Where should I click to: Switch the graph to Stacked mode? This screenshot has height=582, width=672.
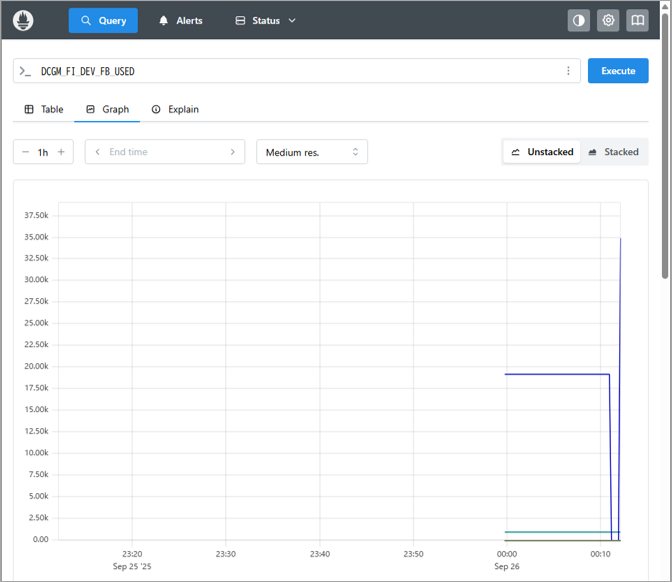(x=613, y=152)
